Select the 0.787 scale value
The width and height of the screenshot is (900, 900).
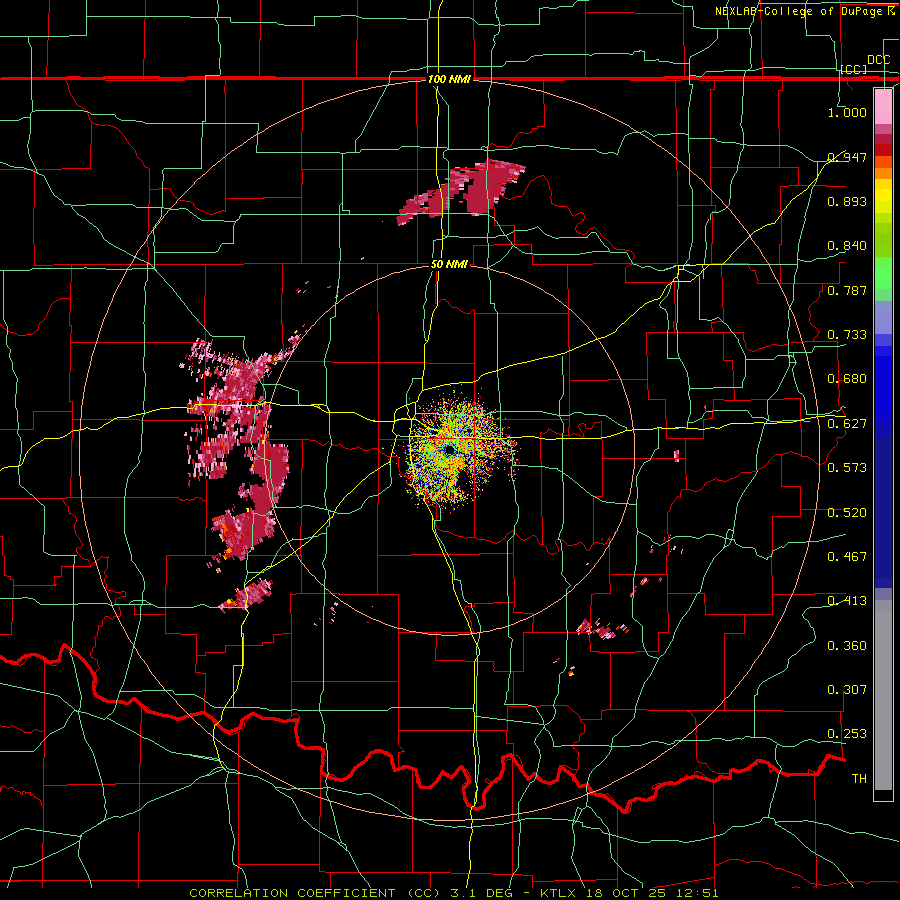coord(847,290)
